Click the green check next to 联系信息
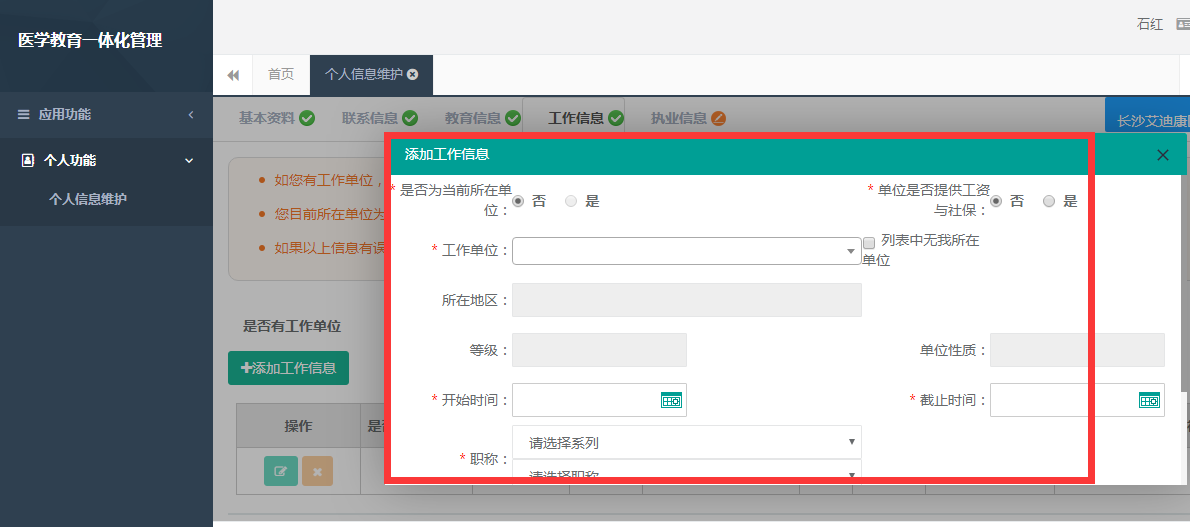 pyautogui.click(x=410, y=118)
